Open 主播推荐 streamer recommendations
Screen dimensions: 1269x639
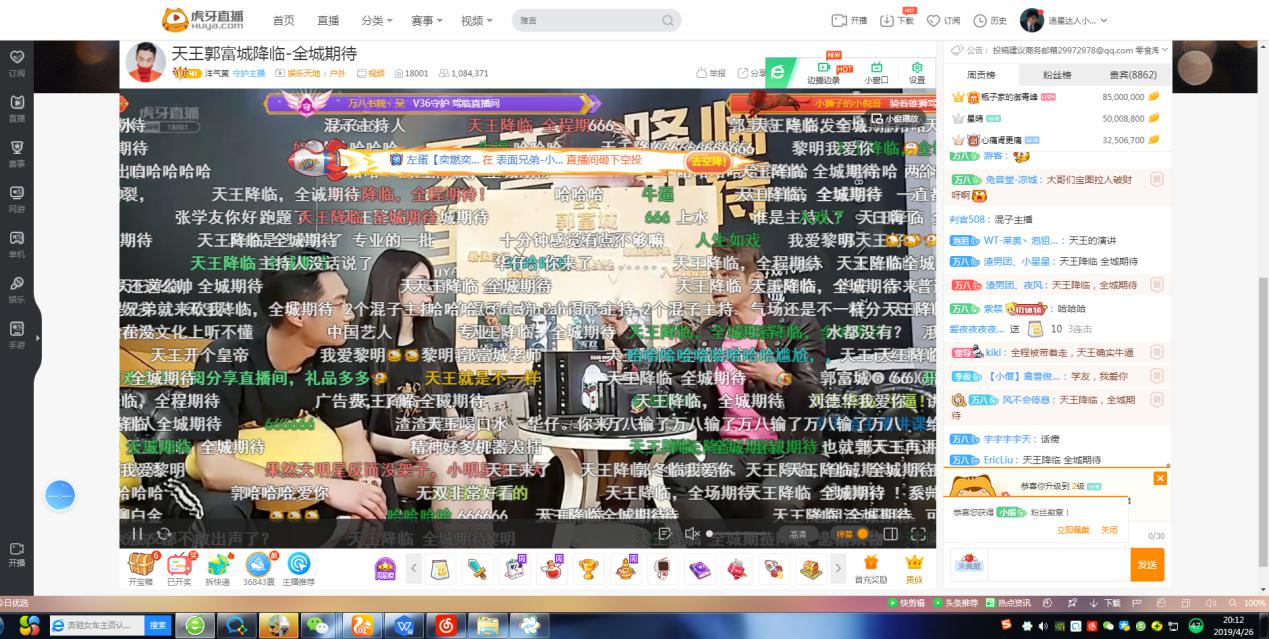coord(298,569)
